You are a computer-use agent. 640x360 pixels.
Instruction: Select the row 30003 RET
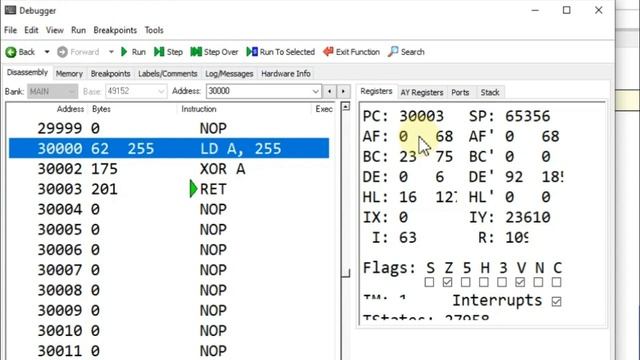click(169, 189)
